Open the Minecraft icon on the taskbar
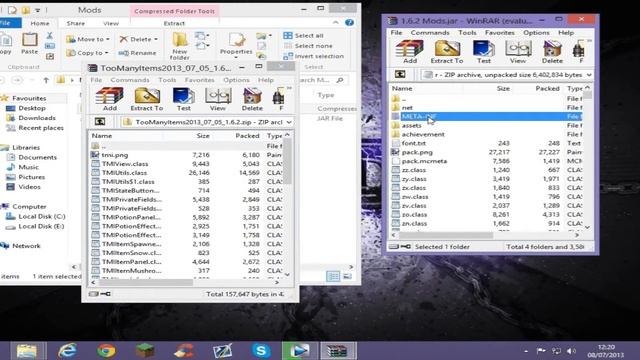The width and height of the screenshot is (640, 360). coord(145,351)
